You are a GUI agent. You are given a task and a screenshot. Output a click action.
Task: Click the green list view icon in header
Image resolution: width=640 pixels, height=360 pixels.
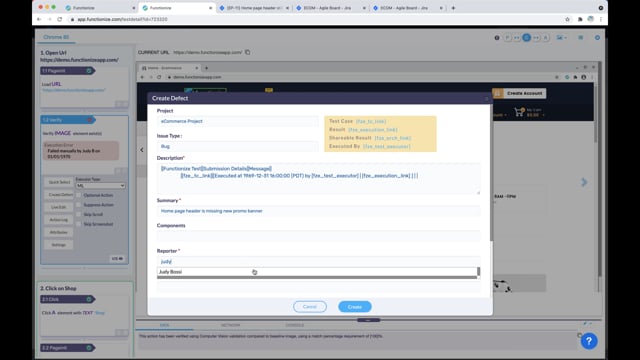point(580,38)
